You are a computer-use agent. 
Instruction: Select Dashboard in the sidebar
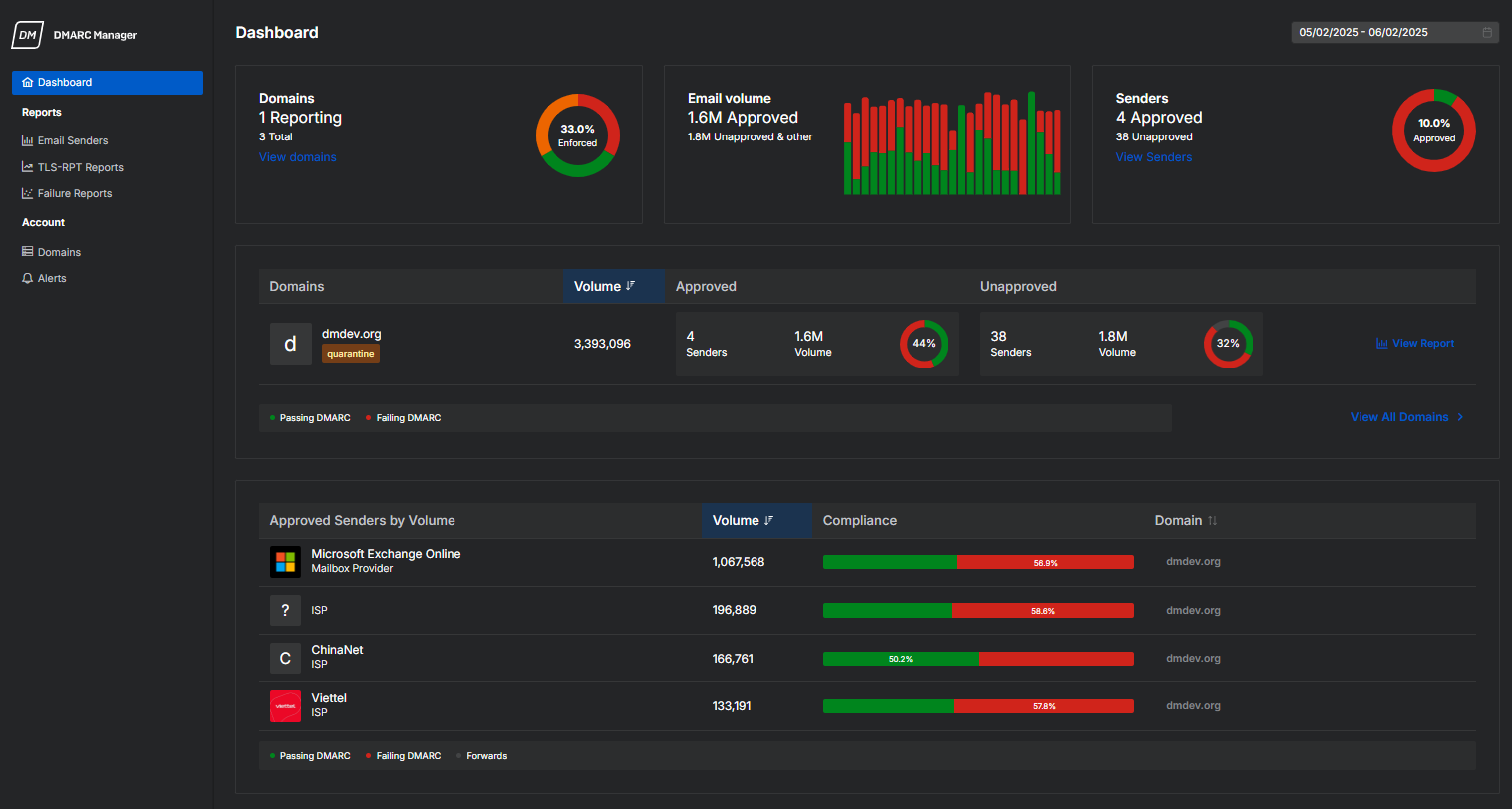tap(64, 82)
